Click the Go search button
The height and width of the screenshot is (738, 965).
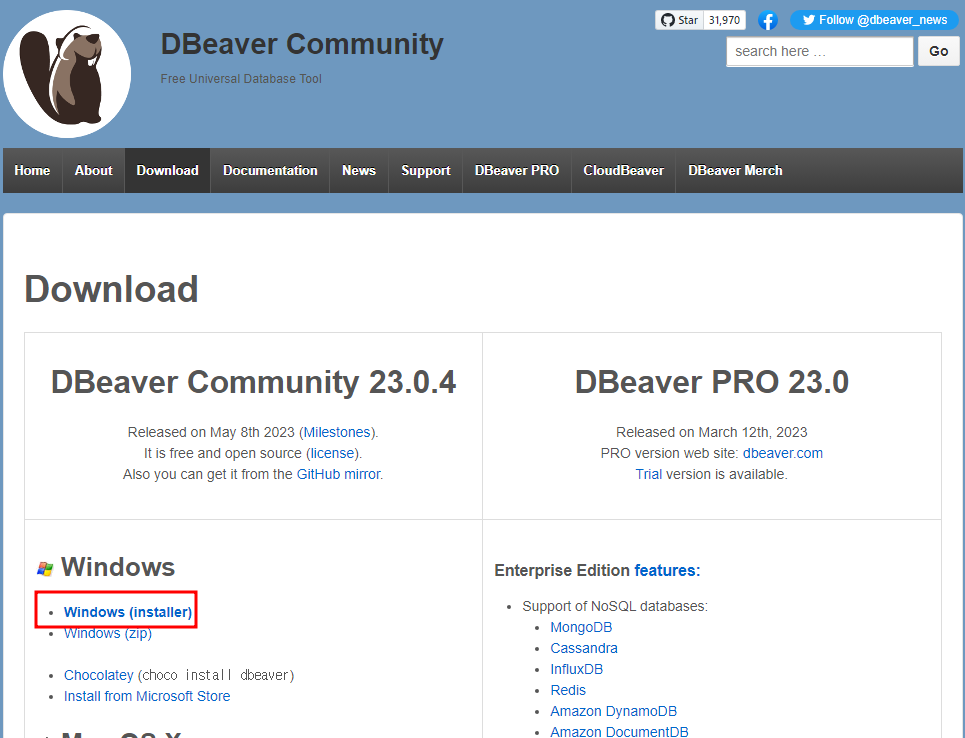(939, 51)
